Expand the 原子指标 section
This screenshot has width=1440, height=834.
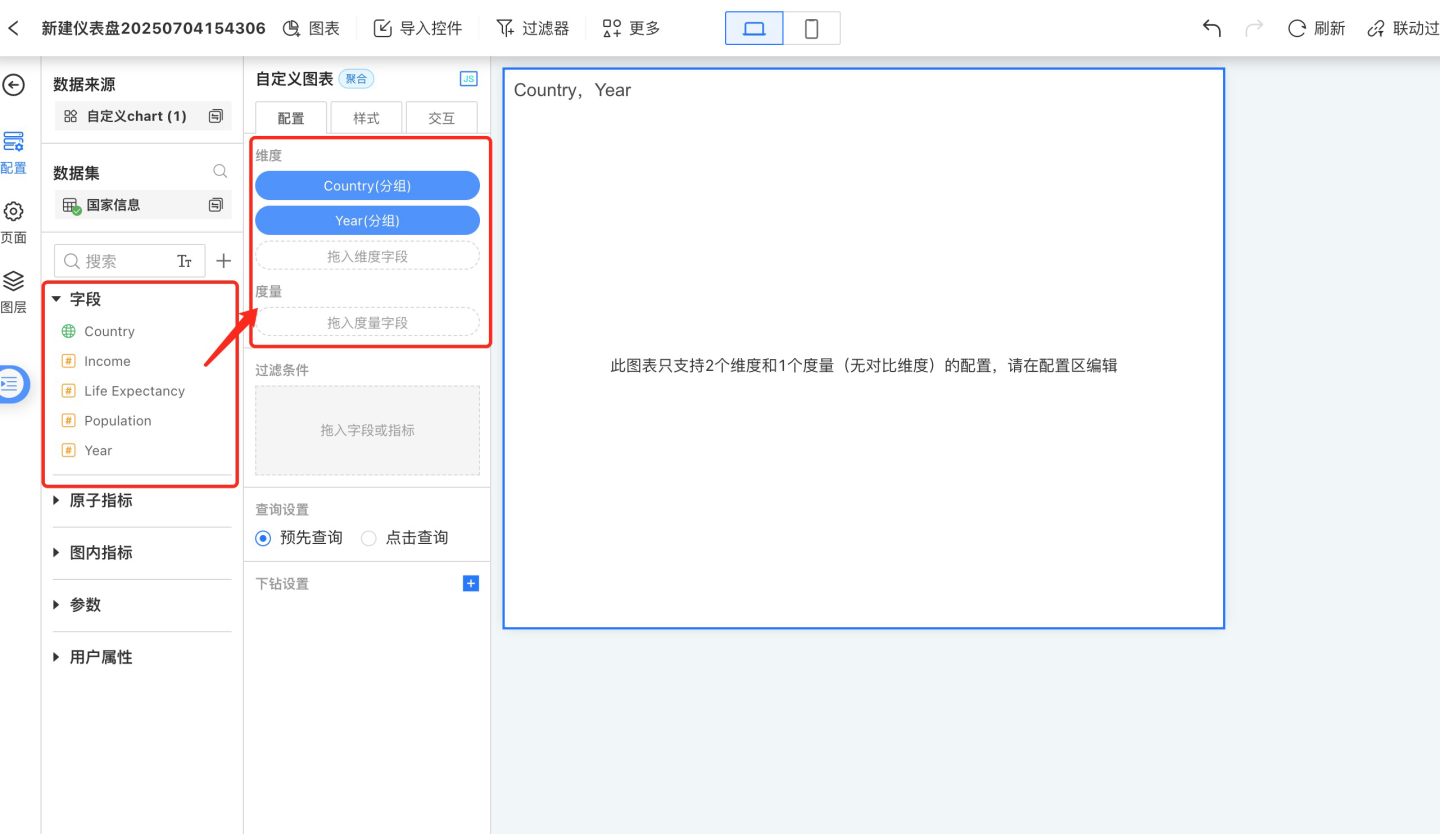click(x=57, y=500)
